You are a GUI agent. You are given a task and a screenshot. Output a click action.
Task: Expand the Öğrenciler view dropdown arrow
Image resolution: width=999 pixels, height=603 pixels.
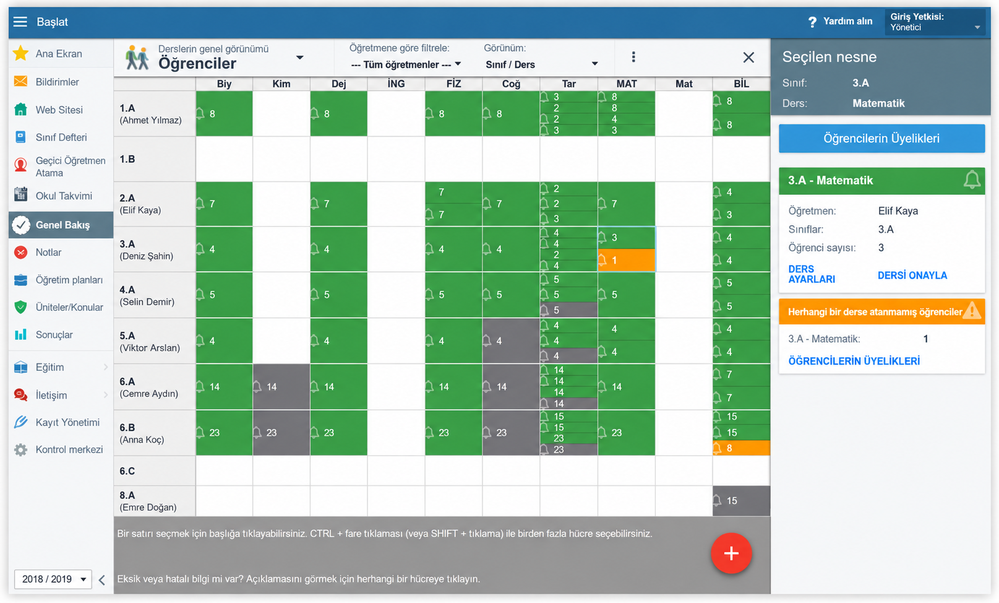tap(299, 57)
